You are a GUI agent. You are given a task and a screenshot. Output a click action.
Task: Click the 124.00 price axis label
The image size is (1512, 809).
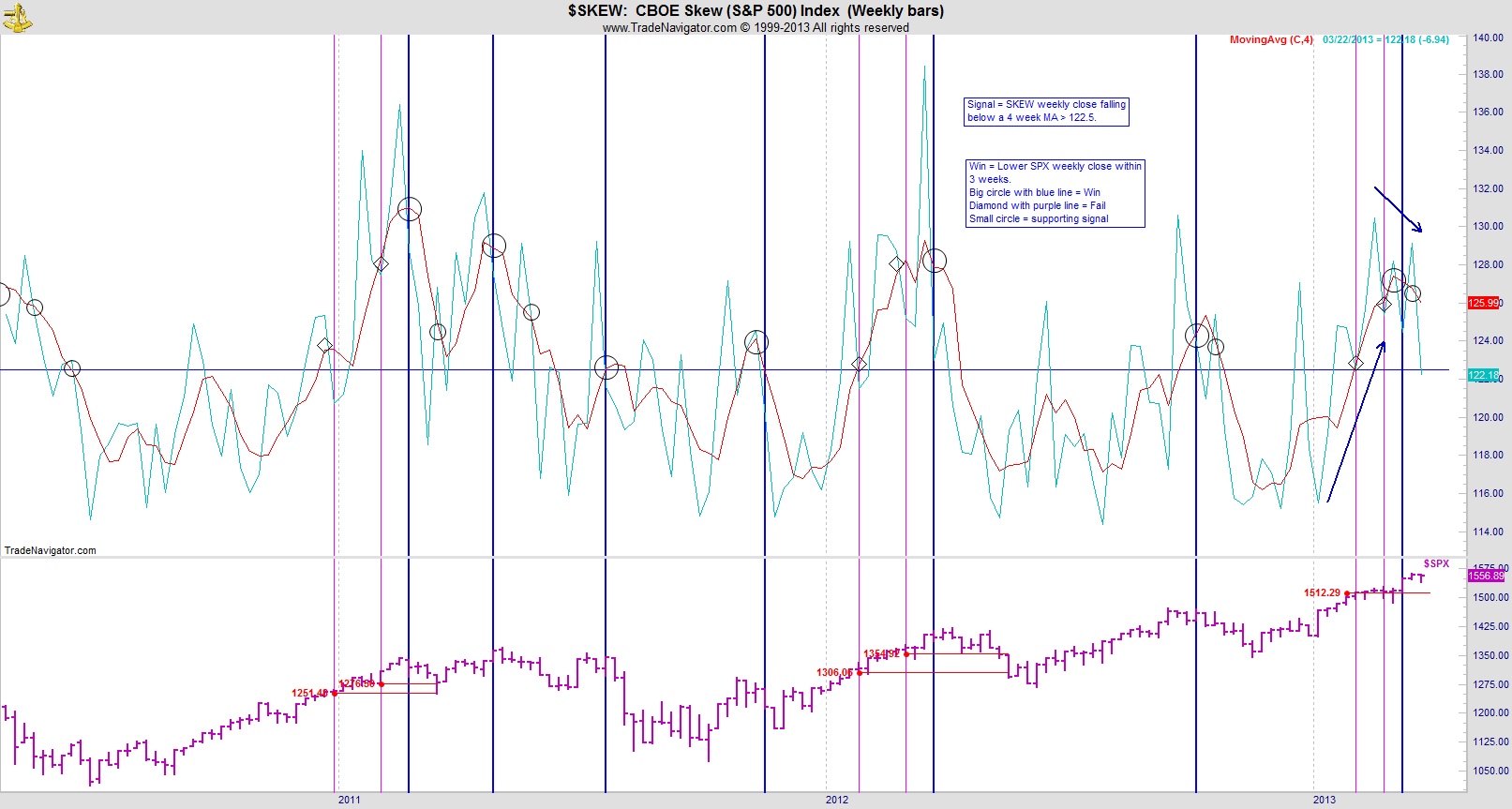pyautogui.click(x=1489, y=340)
